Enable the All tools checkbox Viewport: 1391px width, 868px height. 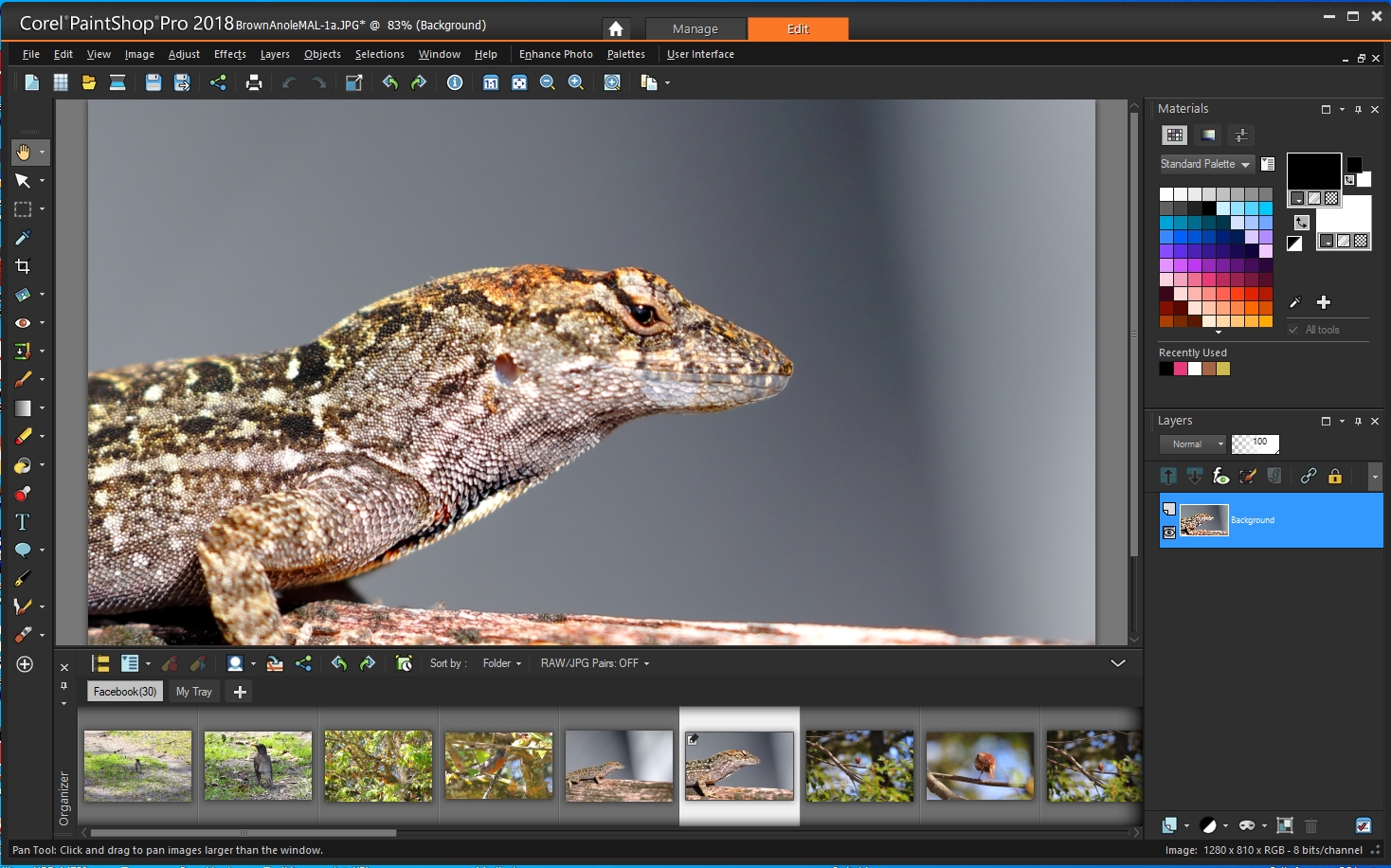[x=1293, y=330]
